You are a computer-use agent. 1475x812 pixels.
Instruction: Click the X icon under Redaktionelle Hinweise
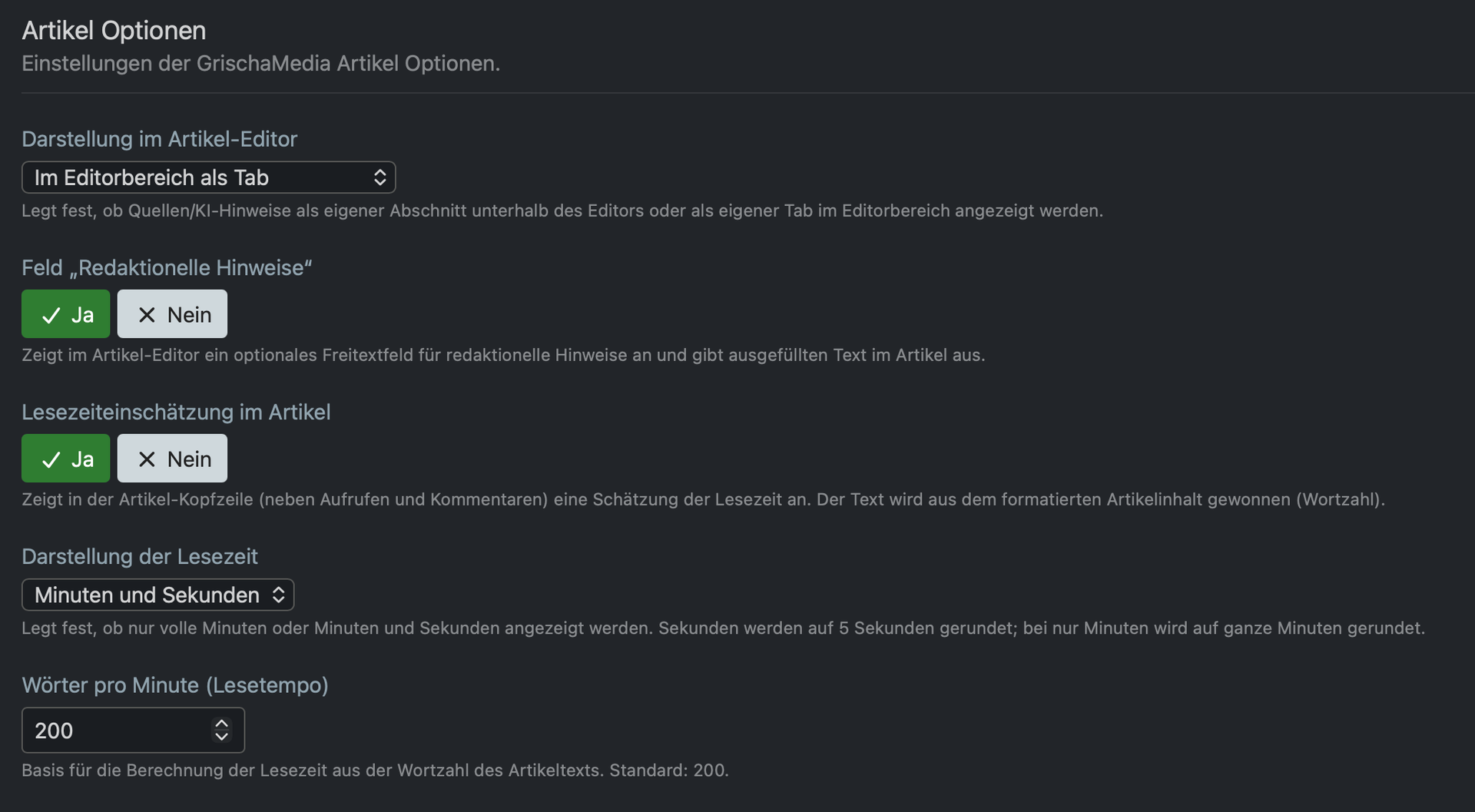(x=147, y=315)
